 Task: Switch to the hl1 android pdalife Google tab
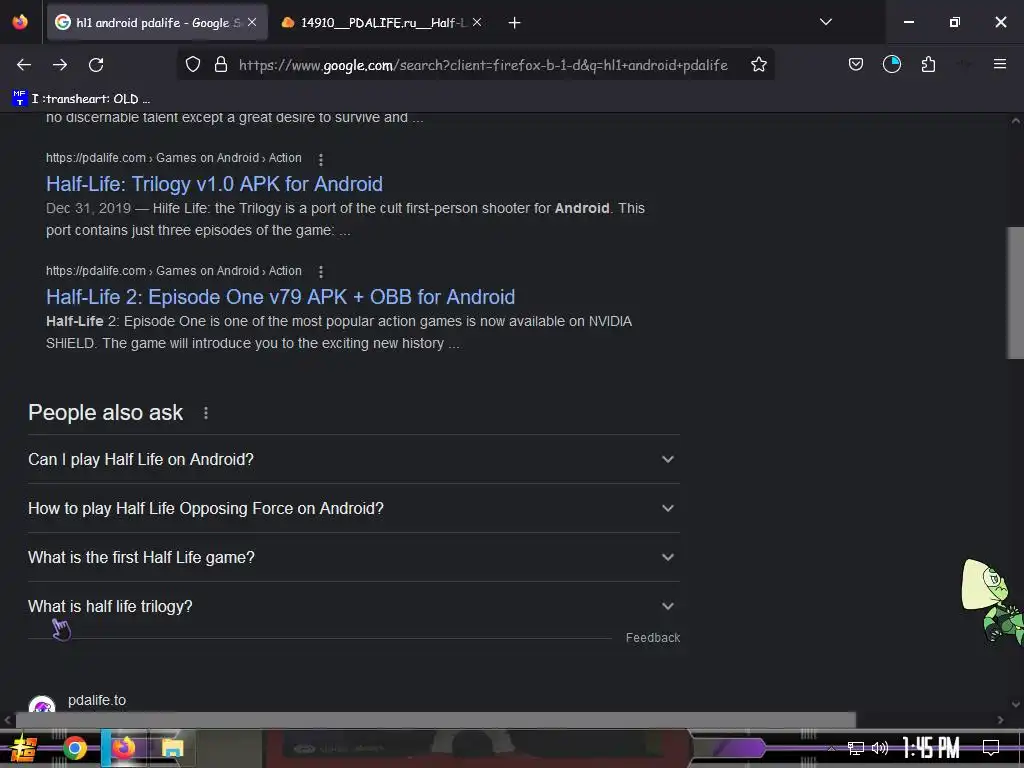(x=157, y=22)
